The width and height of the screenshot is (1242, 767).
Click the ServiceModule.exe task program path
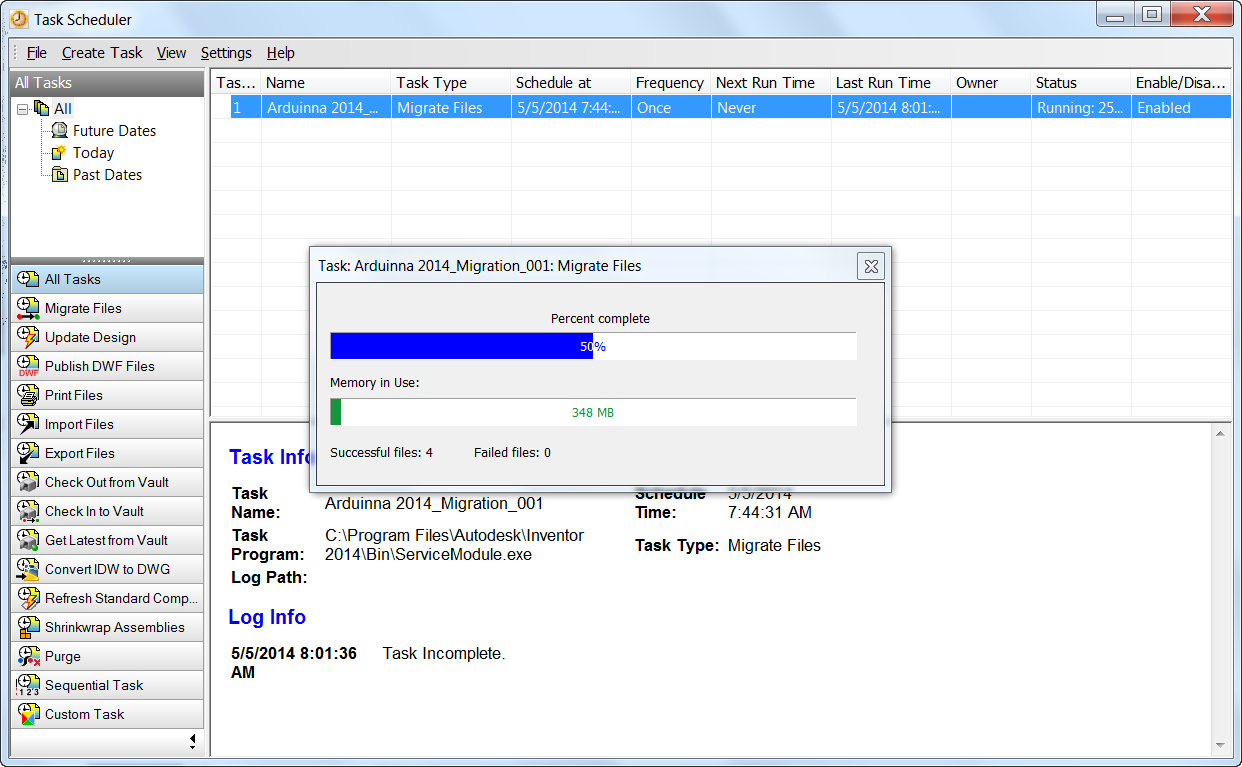click(455, 545)
